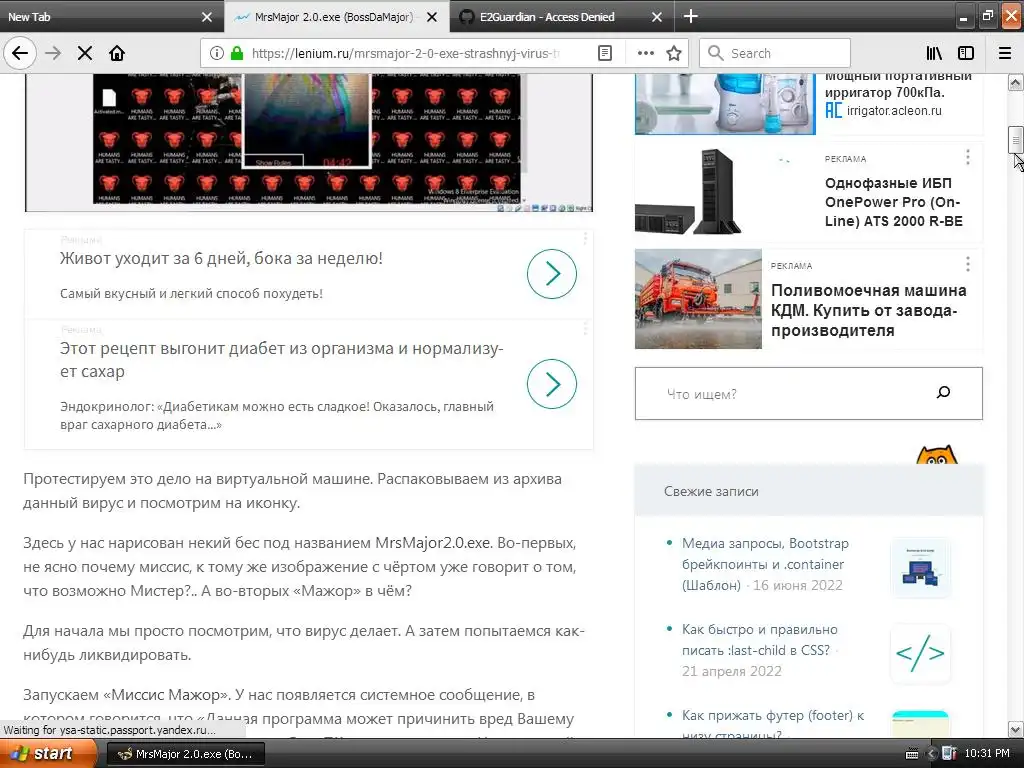Open "Этот рецепт выгонит диабет" ad headline

point(281,359)
